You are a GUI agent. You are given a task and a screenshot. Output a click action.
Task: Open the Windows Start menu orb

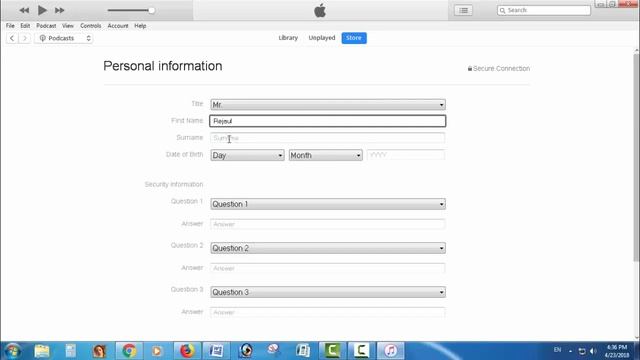[12, 351]
